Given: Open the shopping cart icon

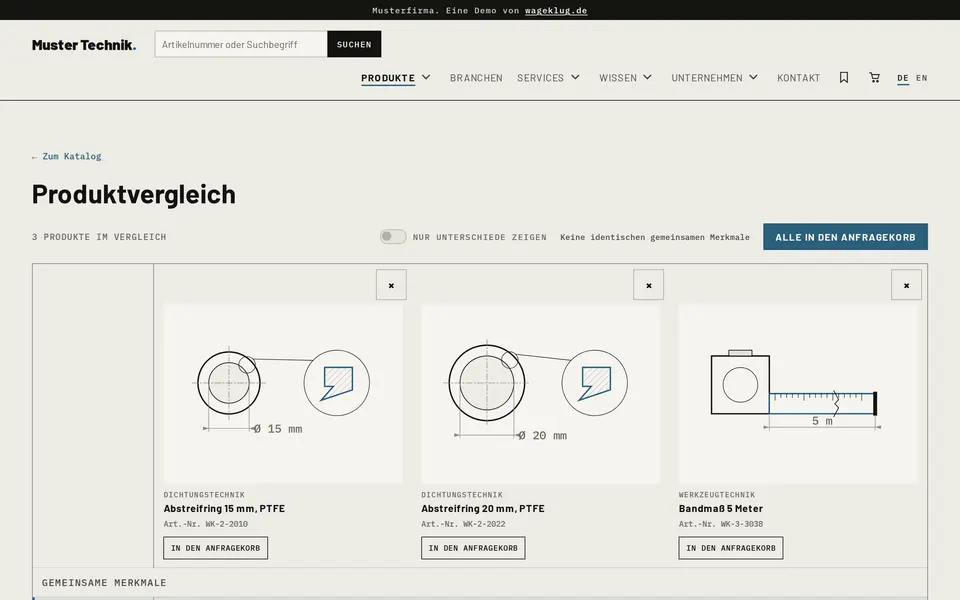Looking at the screenshot, I should 874,78.
